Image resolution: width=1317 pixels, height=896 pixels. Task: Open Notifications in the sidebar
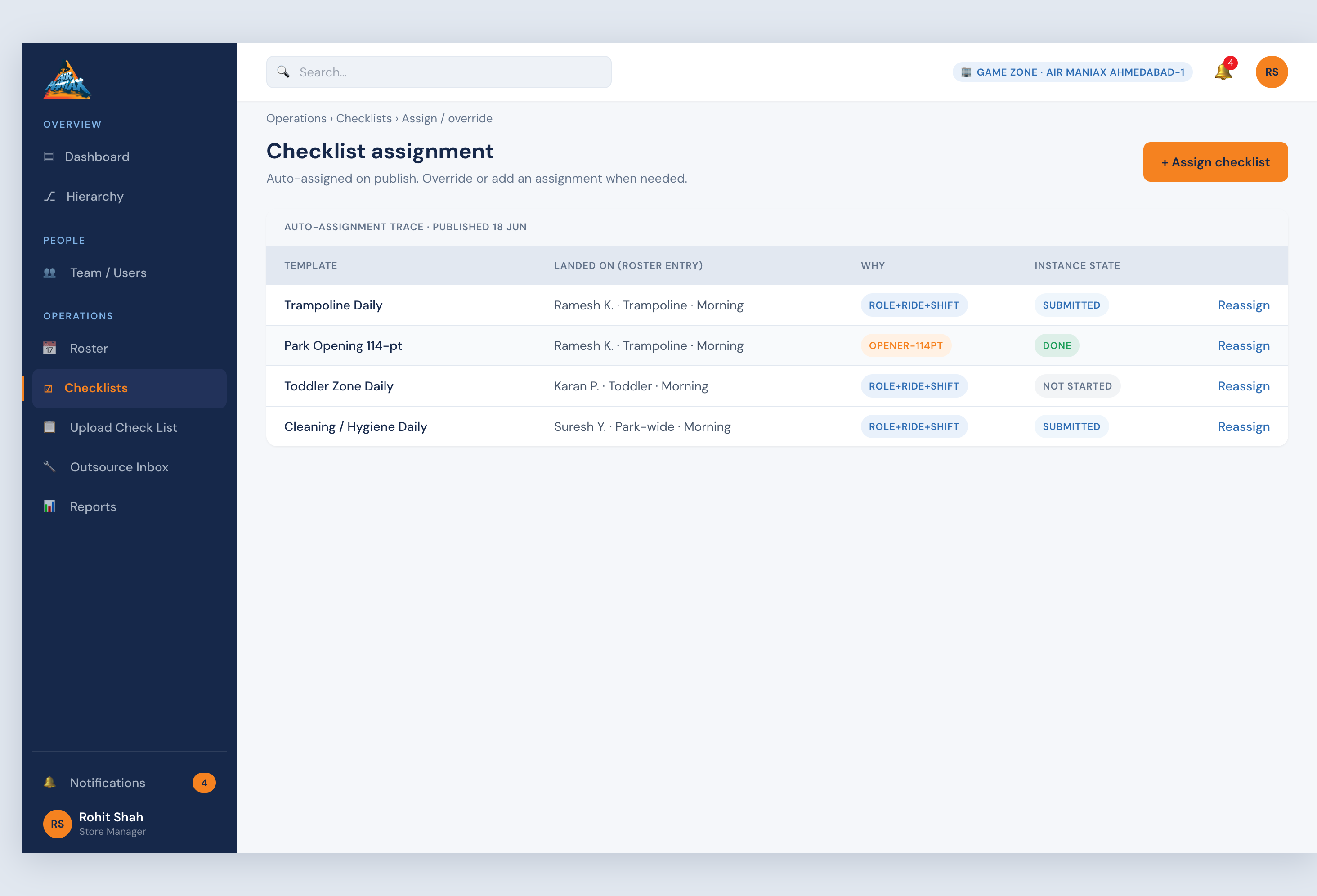(x=129, y=783)
